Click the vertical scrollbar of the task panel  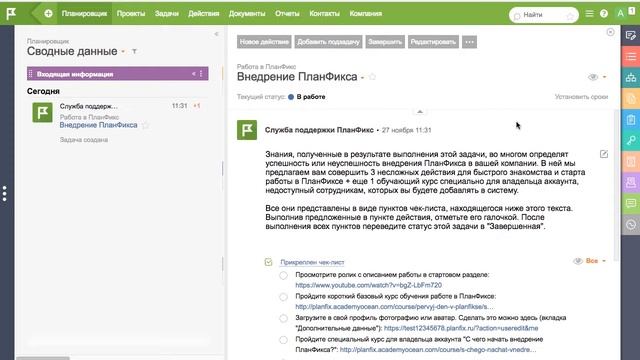tap(617, 186)
